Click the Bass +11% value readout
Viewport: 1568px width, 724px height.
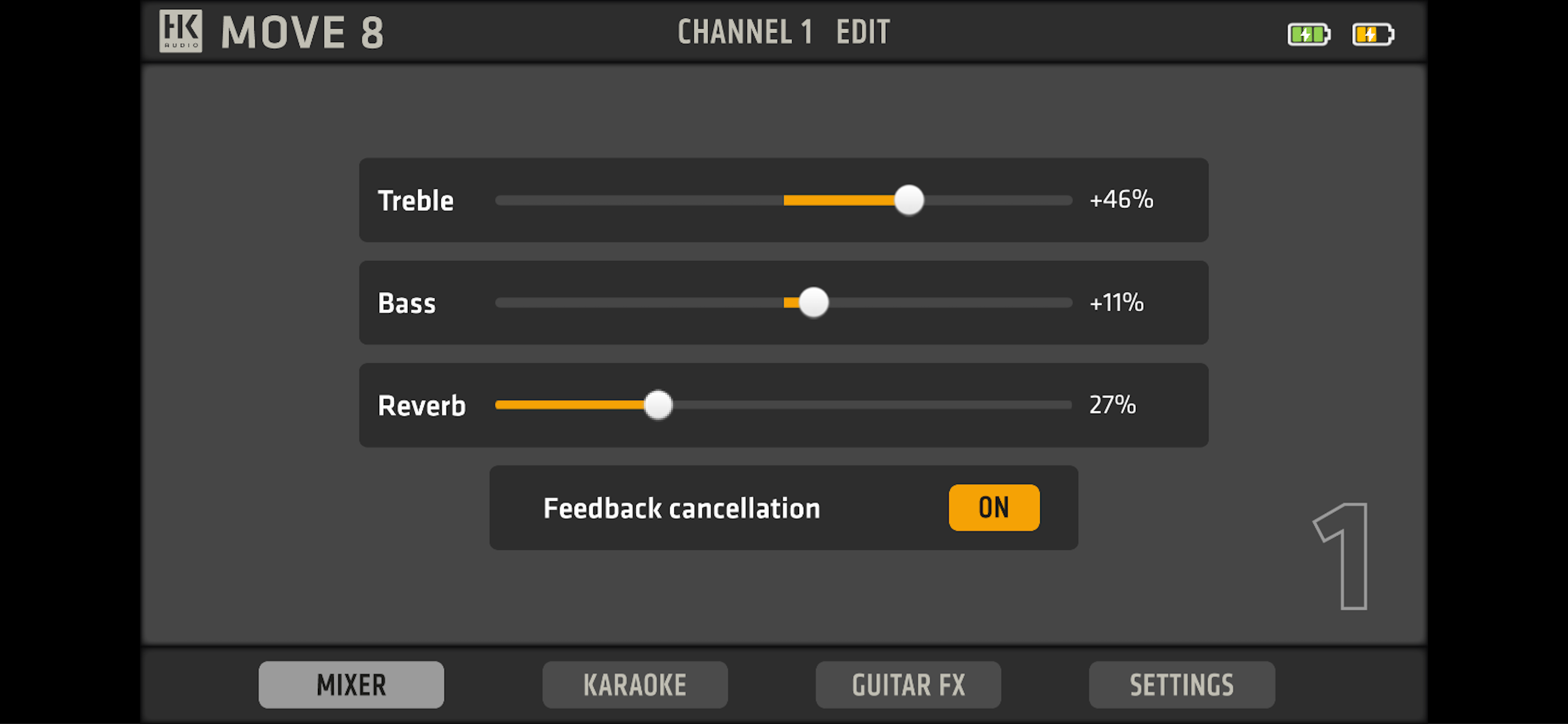(x=1116, y=303)
